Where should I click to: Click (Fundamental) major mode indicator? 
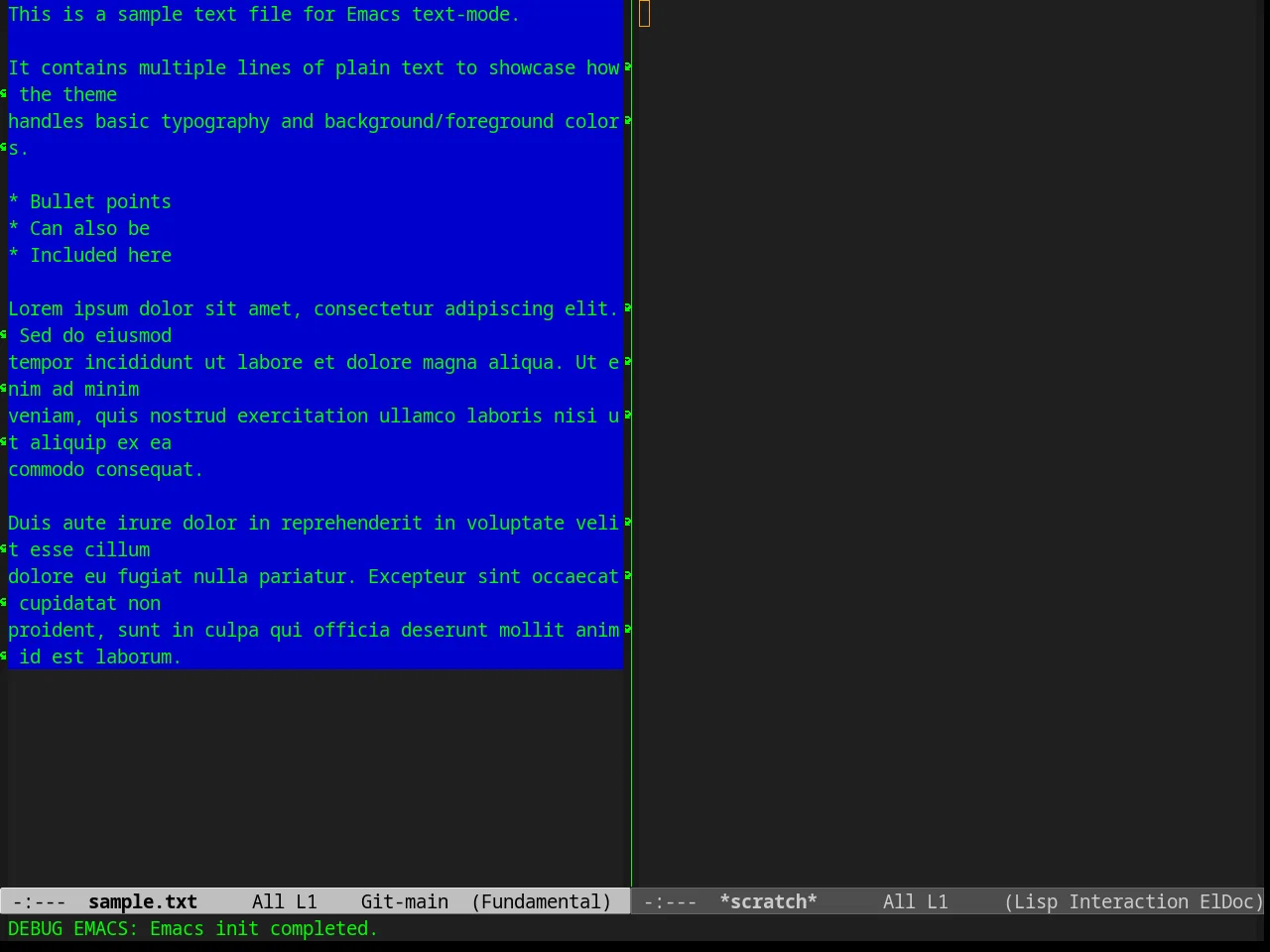[542, 901]
